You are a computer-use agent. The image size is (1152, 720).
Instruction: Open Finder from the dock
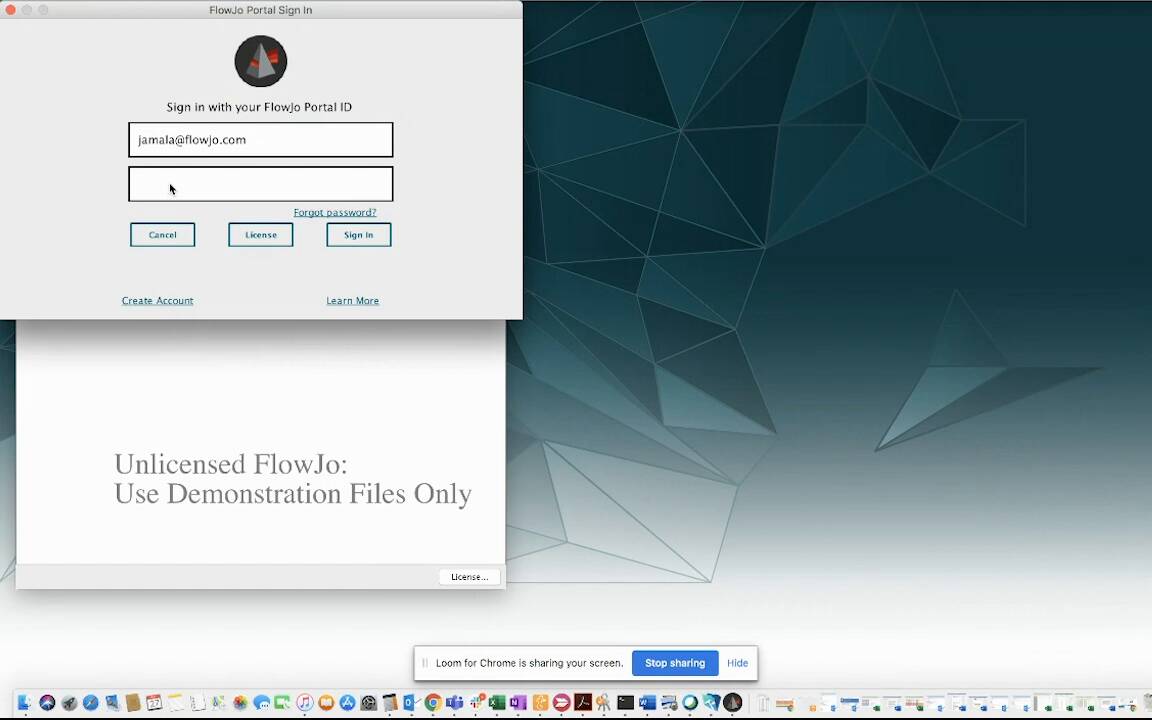pos(24,702)
